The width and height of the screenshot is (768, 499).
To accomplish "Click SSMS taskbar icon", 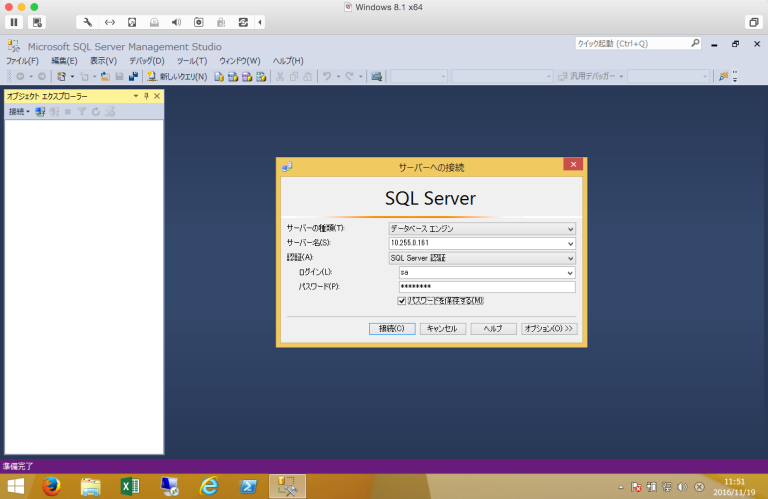I will pyautogui.click(x=288, y=486).
